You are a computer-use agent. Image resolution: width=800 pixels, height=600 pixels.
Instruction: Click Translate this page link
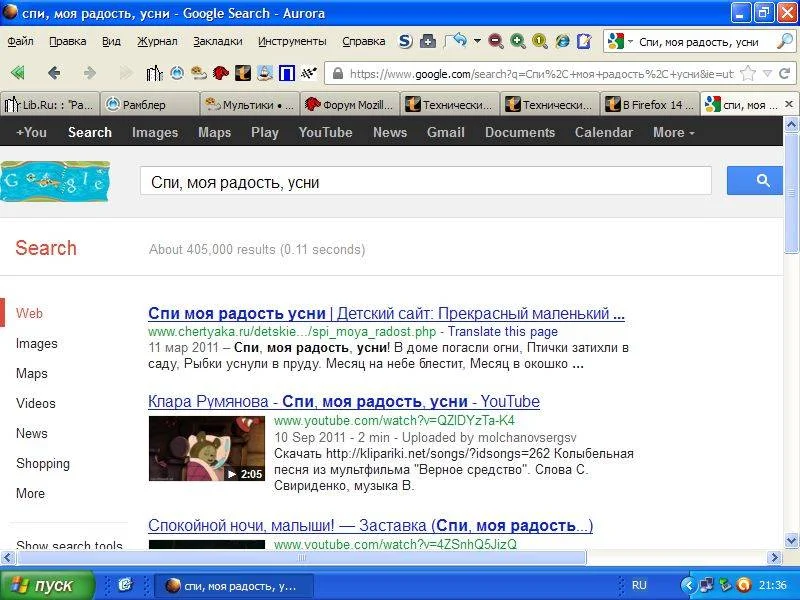coord(503,332)
